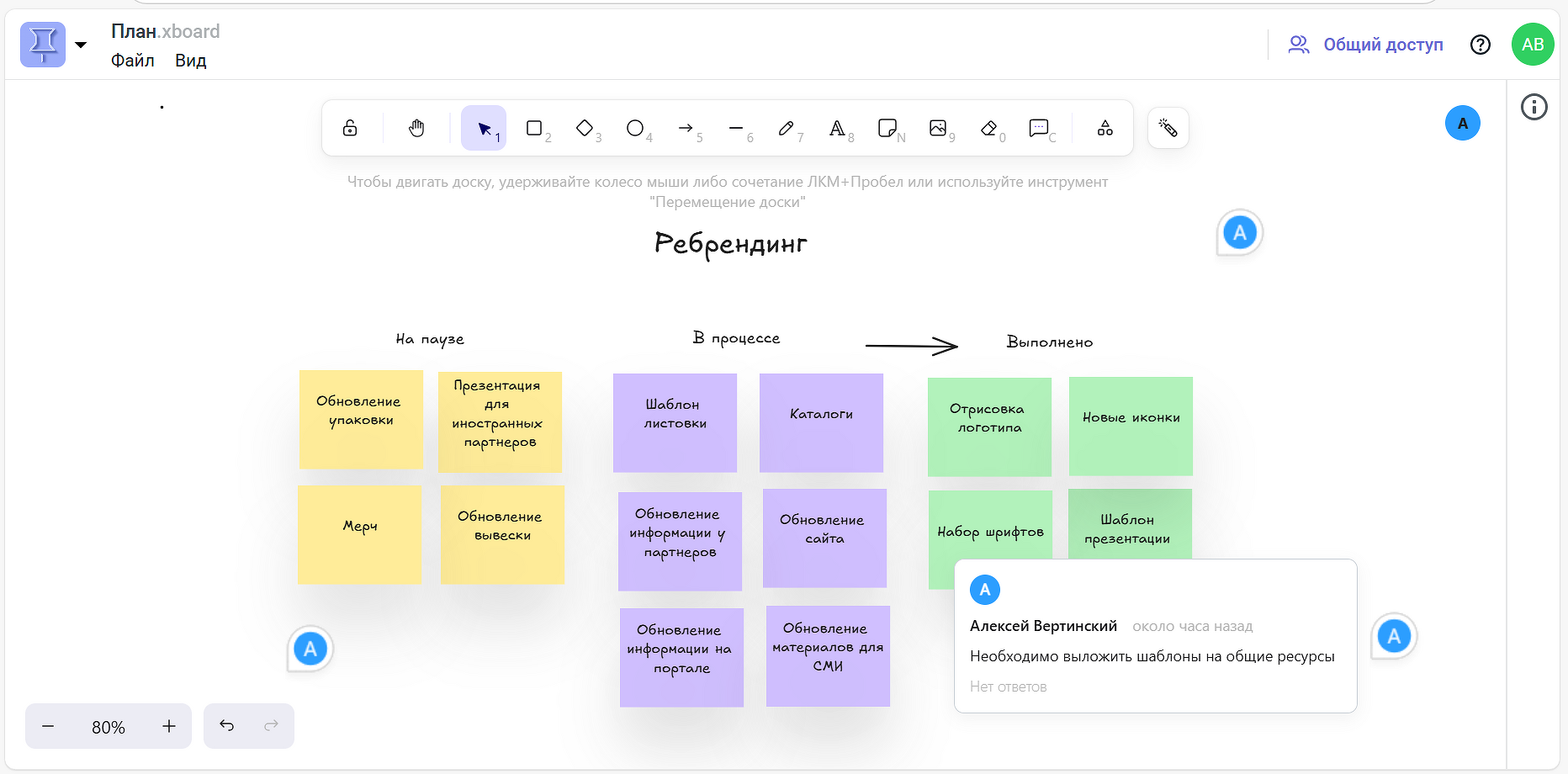Select the arrow pointing to Выполнено
Screen dimensions: 1568x774
(912, 345)
